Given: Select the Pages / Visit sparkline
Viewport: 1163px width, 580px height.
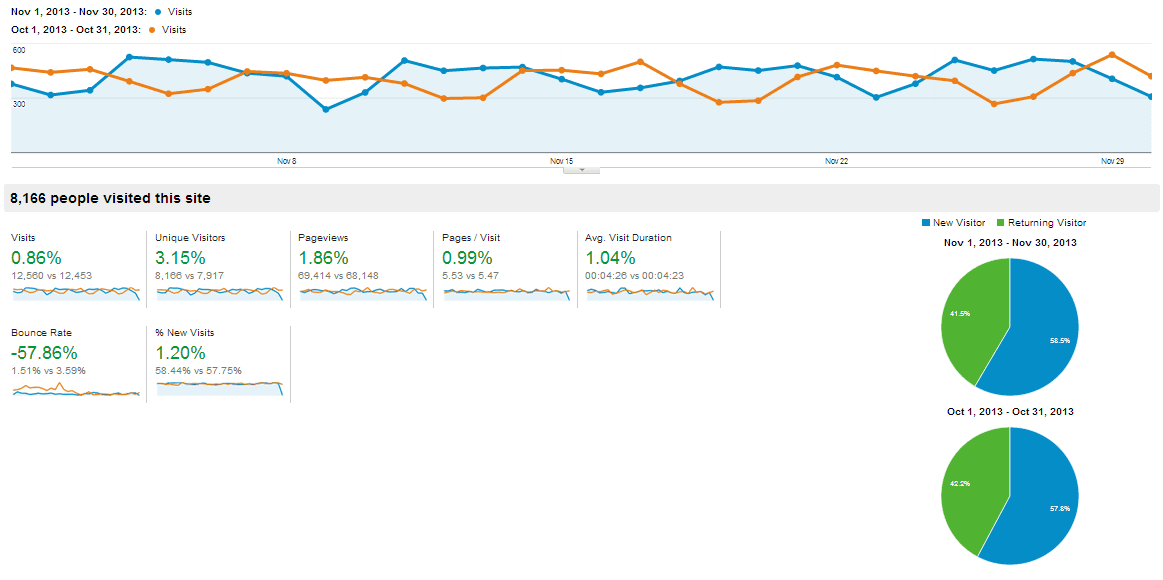Looking at the screenshot, I should click(507, 292).
